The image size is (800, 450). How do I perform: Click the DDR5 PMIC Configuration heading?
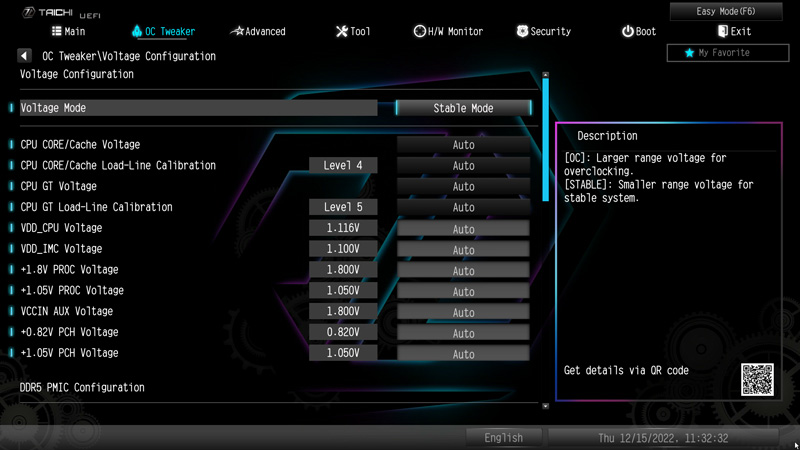[82, 387]
